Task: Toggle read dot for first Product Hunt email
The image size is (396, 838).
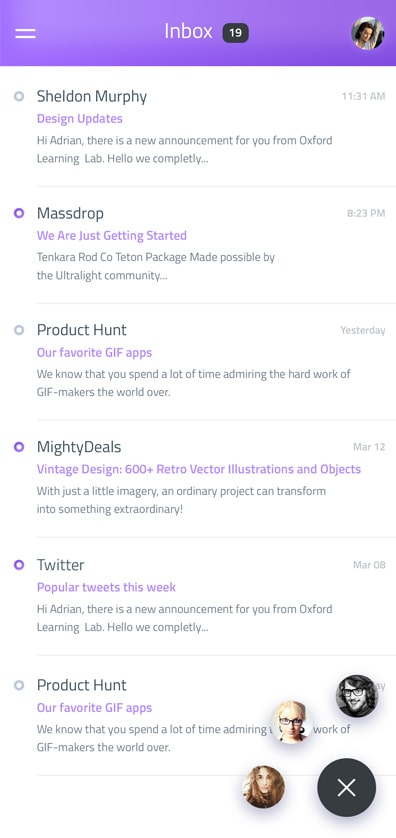Action: click(19, 330)
